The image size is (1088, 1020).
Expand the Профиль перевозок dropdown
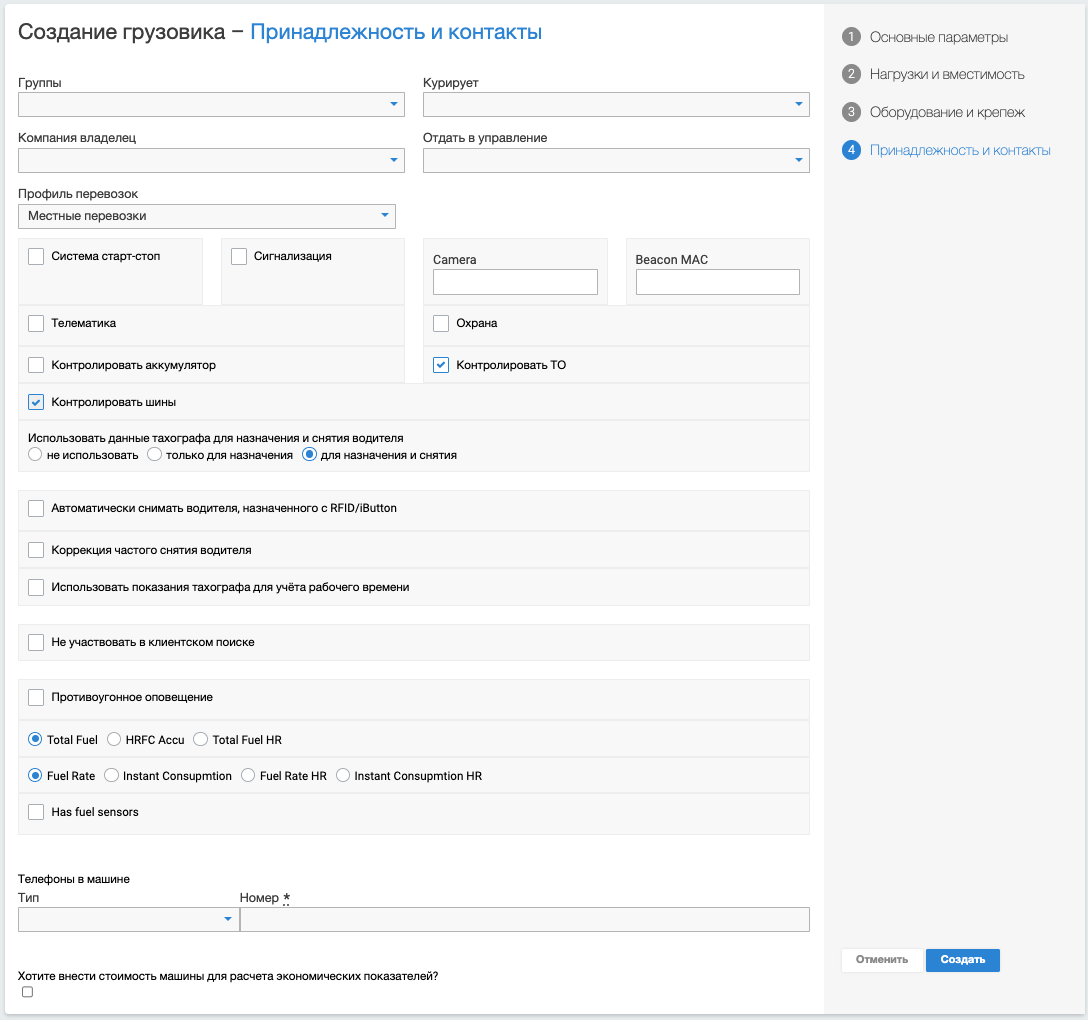(x=207, y=216)
